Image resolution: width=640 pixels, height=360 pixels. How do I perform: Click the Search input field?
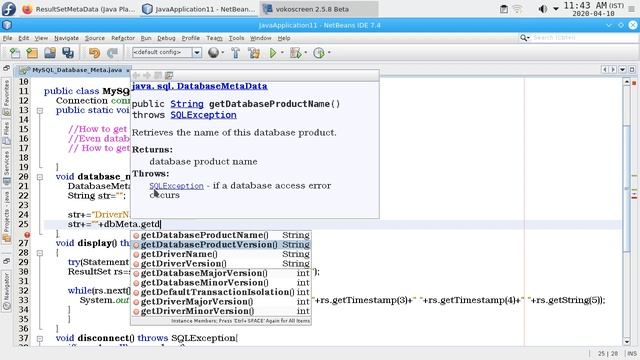point(584,38)
